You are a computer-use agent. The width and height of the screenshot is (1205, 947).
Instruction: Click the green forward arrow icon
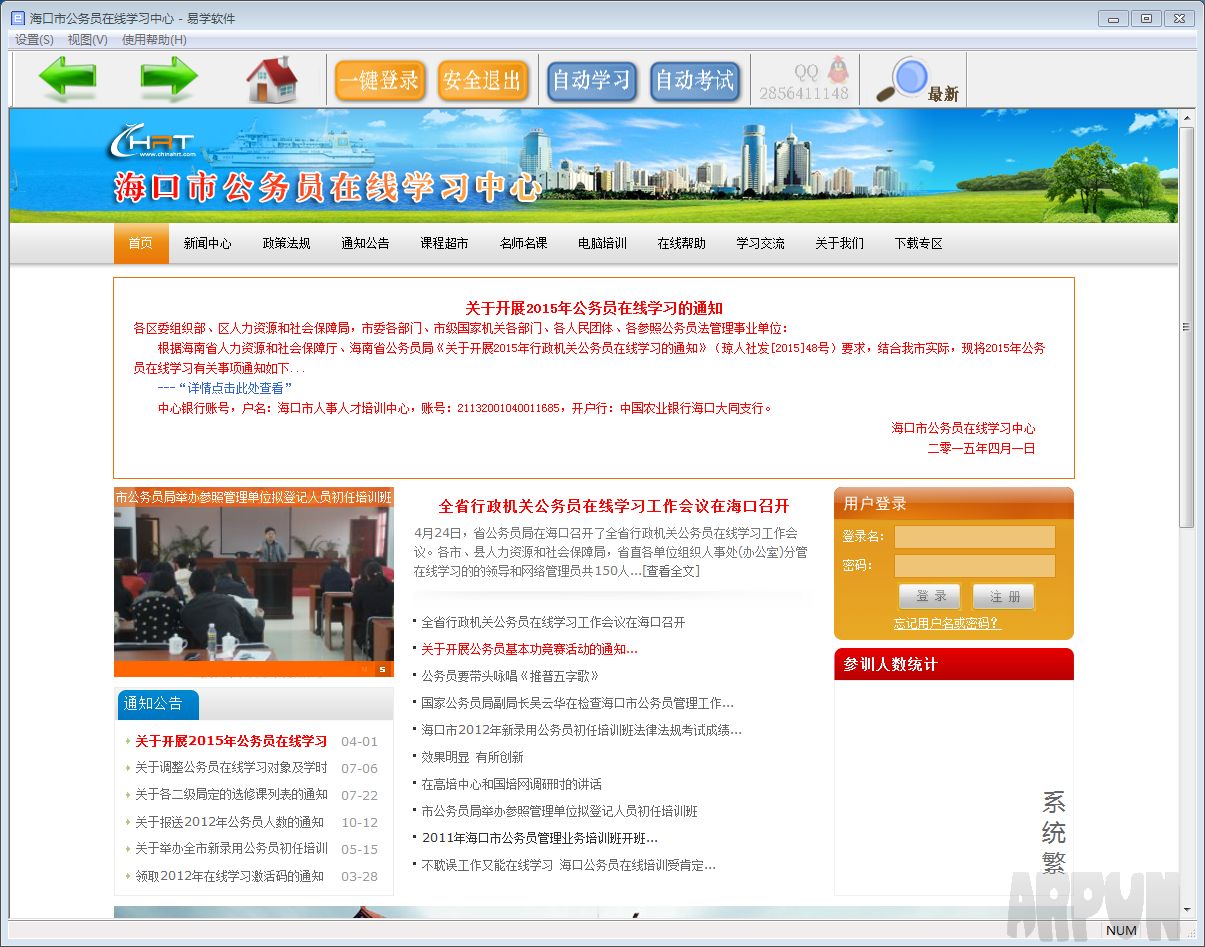coord(169,79)
